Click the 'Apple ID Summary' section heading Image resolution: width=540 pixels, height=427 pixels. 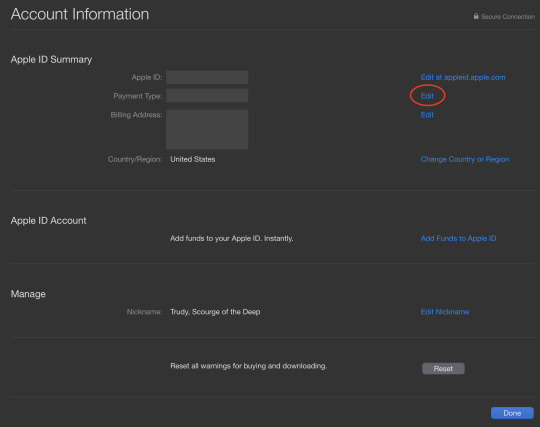(x=51, y=60)
